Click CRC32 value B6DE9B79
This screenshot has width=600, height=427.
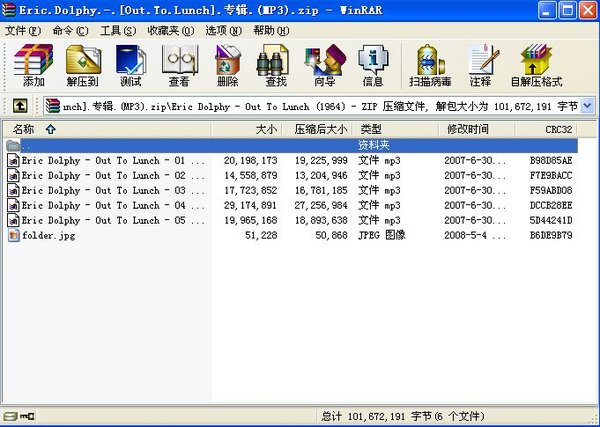pyautogui.click(x=551, y=235)
